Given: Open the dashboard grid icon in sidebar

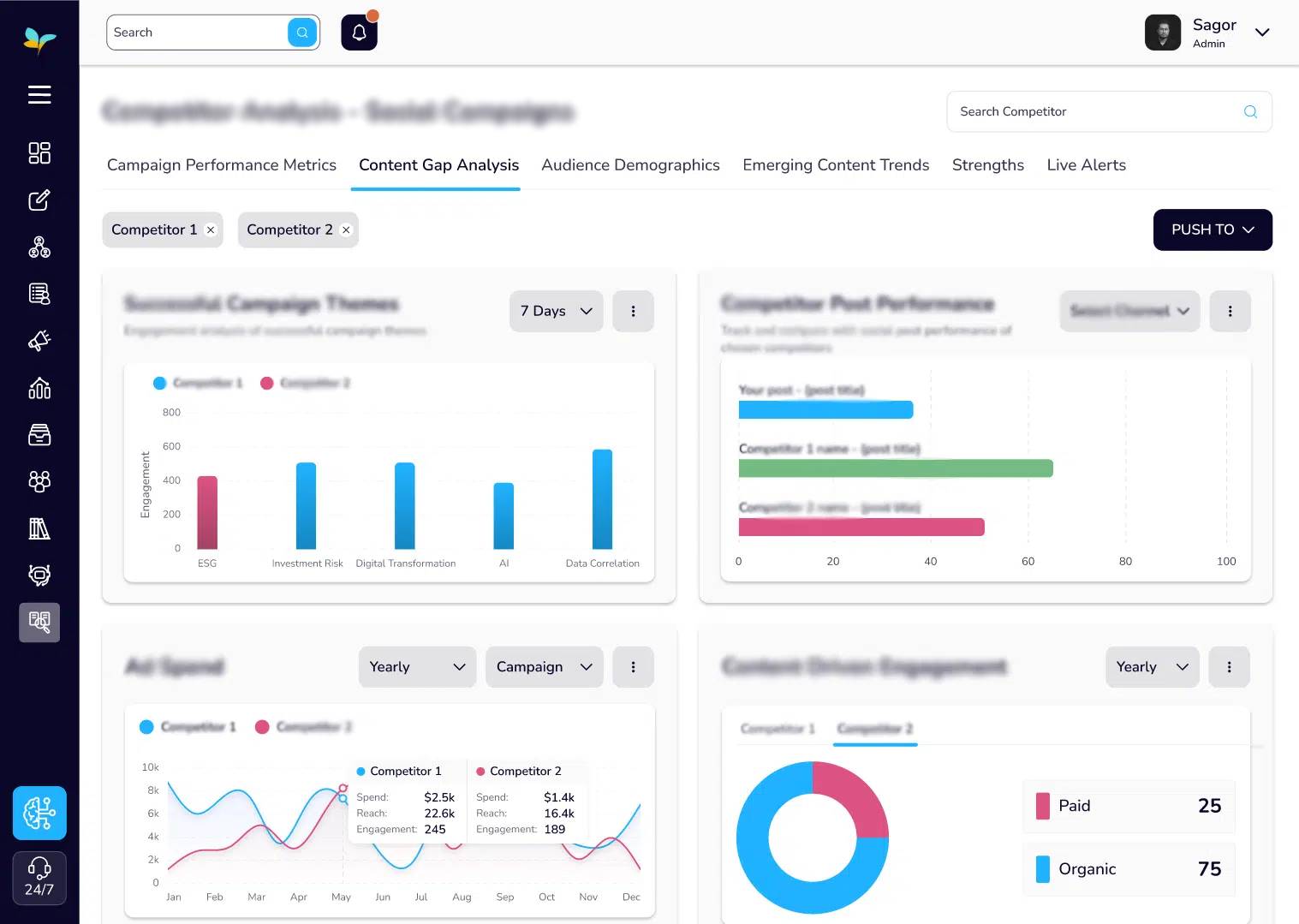Looking at the screenshot, I should tap(39, 152).
